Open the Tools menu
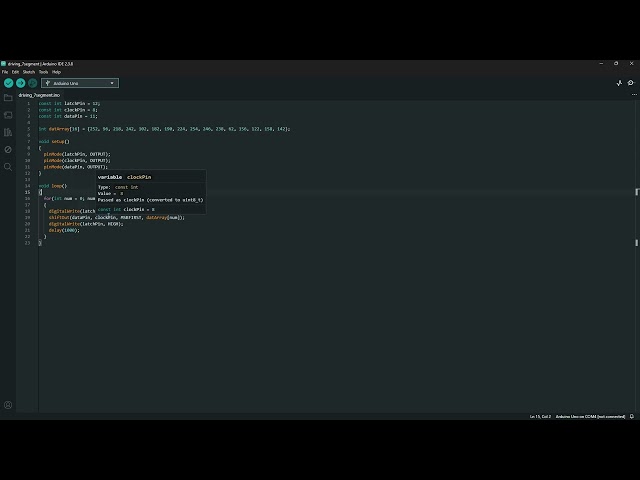Viewport: 640px width, 480px height. 43,72
